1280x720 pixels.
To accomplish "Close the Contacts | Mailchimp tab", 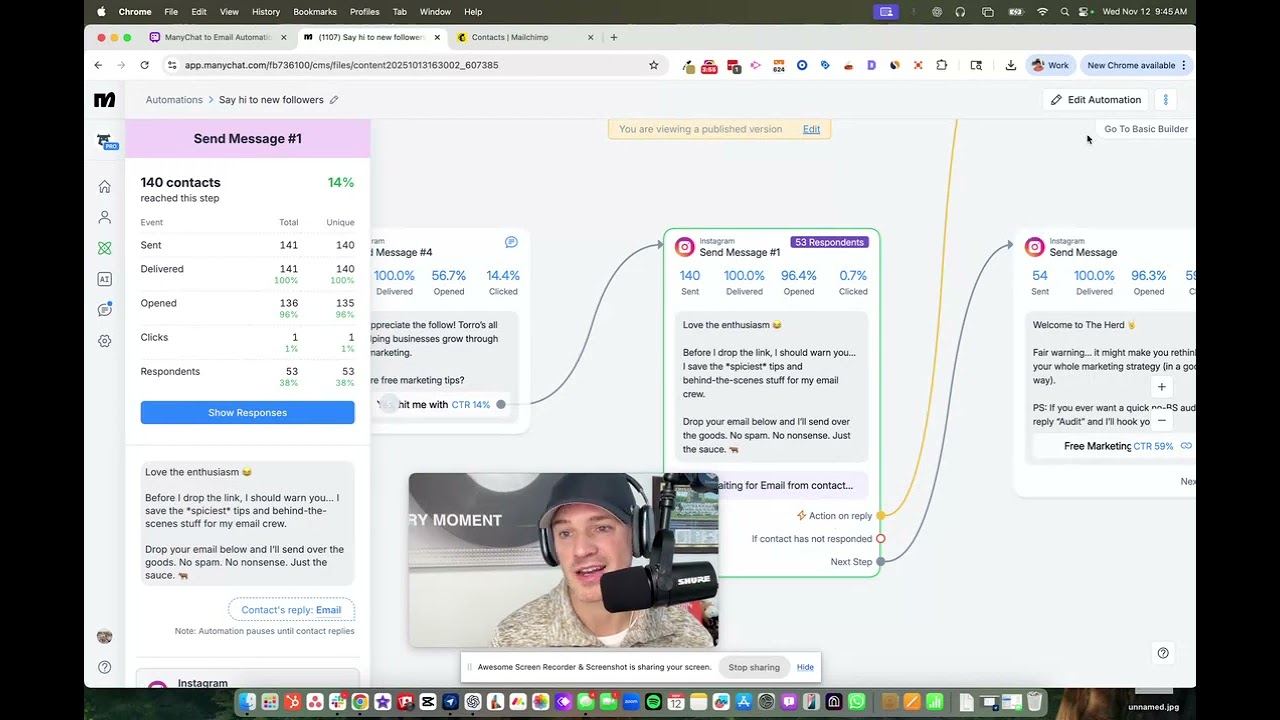I will (590, 37).
